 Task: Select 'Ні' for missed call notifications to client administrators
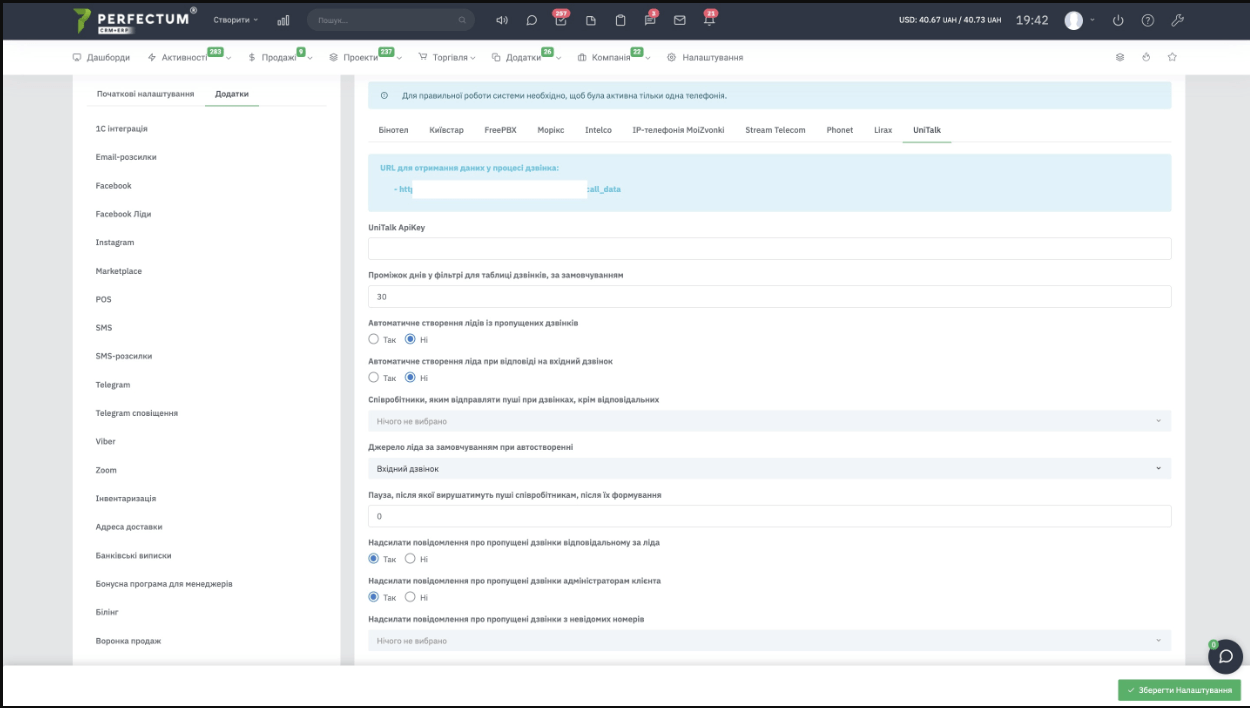tap(410, 597)
